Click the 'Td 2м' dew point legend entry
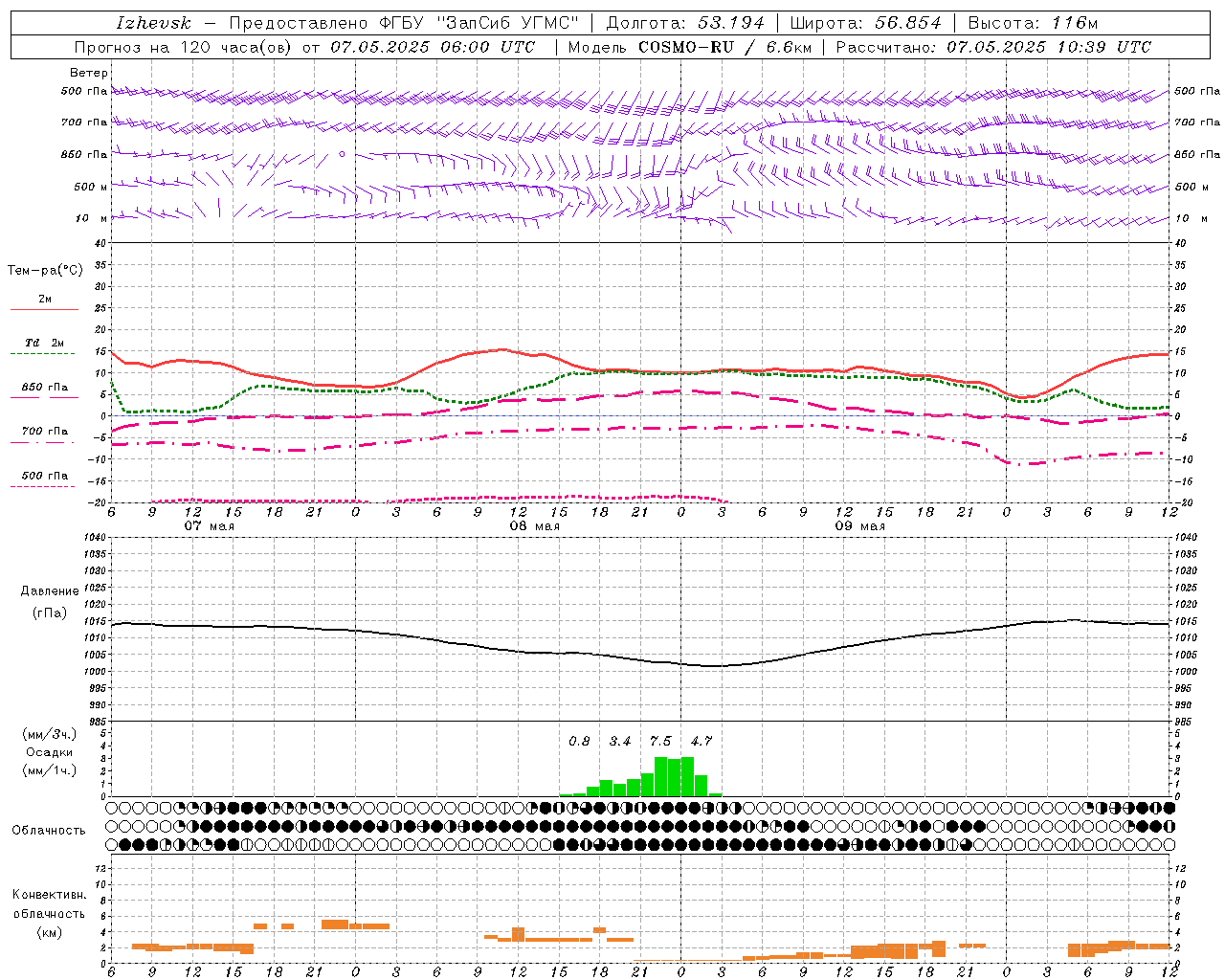This screenshot has width=1225, height=980. [45, 343]
